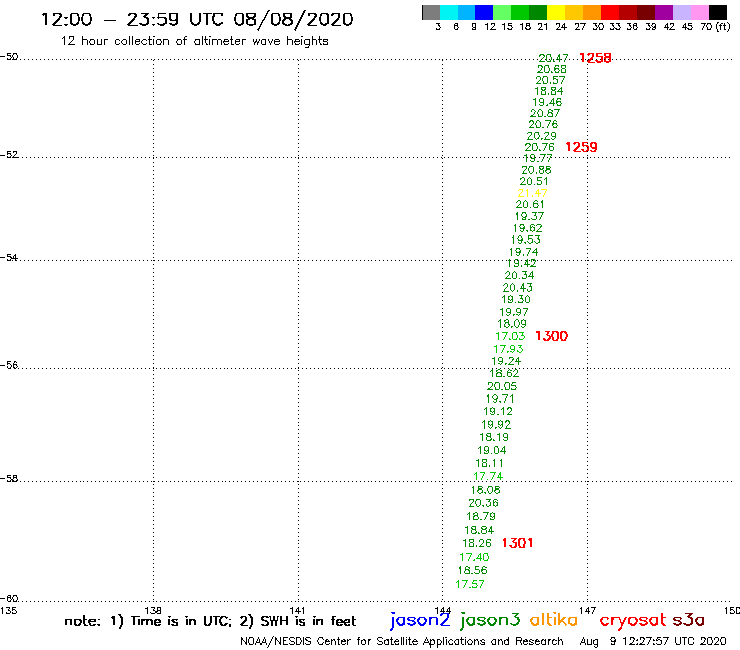This screenshot has height=650, width=740.
Task: Select the reading 19.37
Action: click(x=529, y=216)
